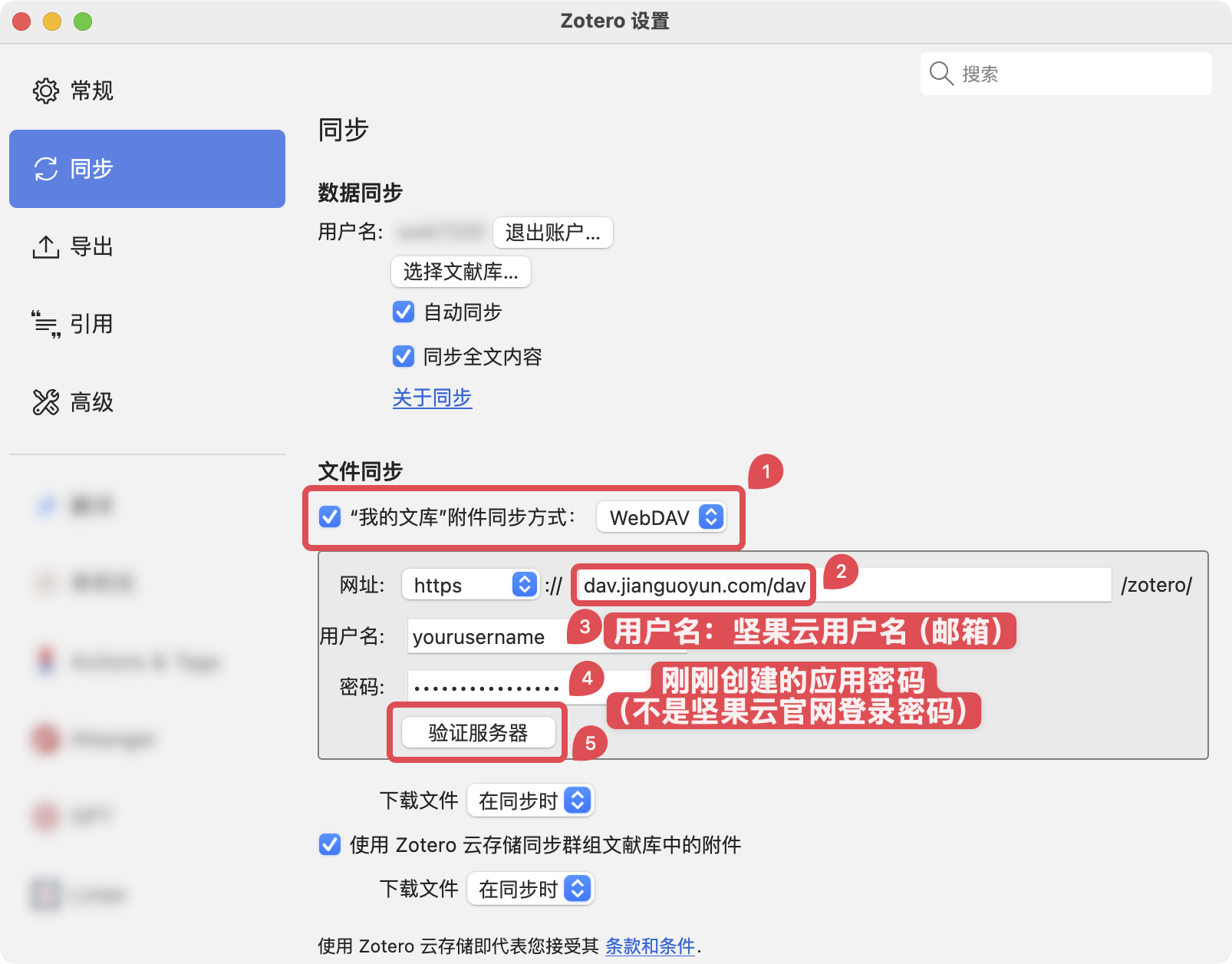The width and height of the screenshot is (1232, 964).
Task: Toggle the 同步全文内容 checkbox
Action: 403,356
